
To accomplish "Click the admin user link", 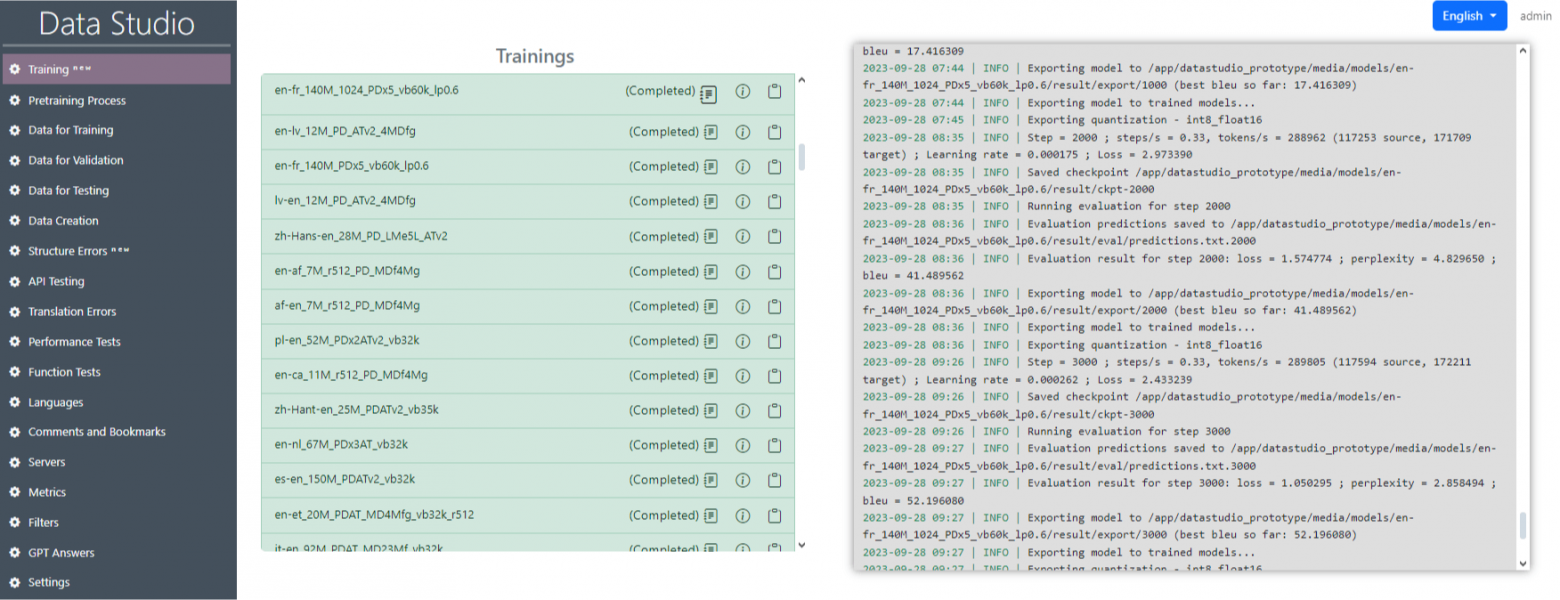I will 1534,16.
